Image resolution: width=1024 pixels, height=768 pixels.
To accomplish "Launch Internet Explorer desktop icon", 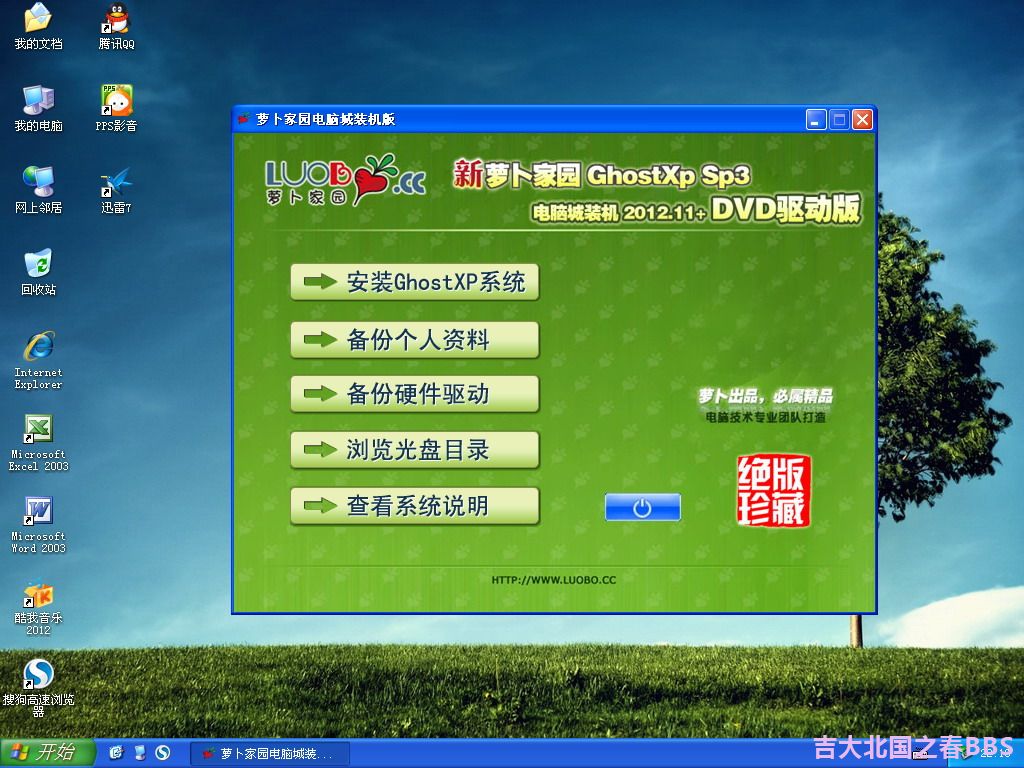I will pyautogui.click(x=38, y=347).
